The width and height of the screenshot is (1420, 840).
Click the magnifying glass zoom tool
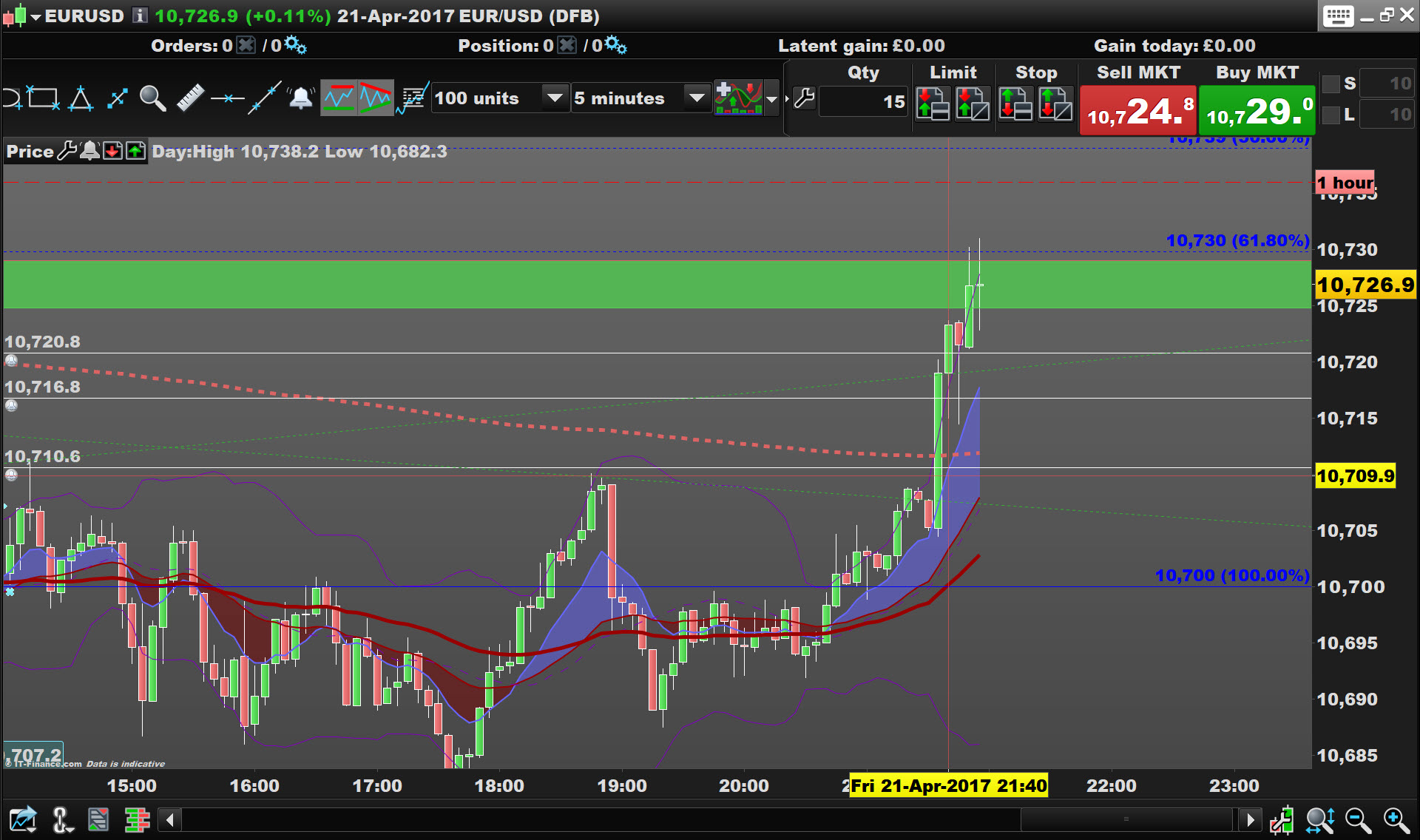click(152, 98)
